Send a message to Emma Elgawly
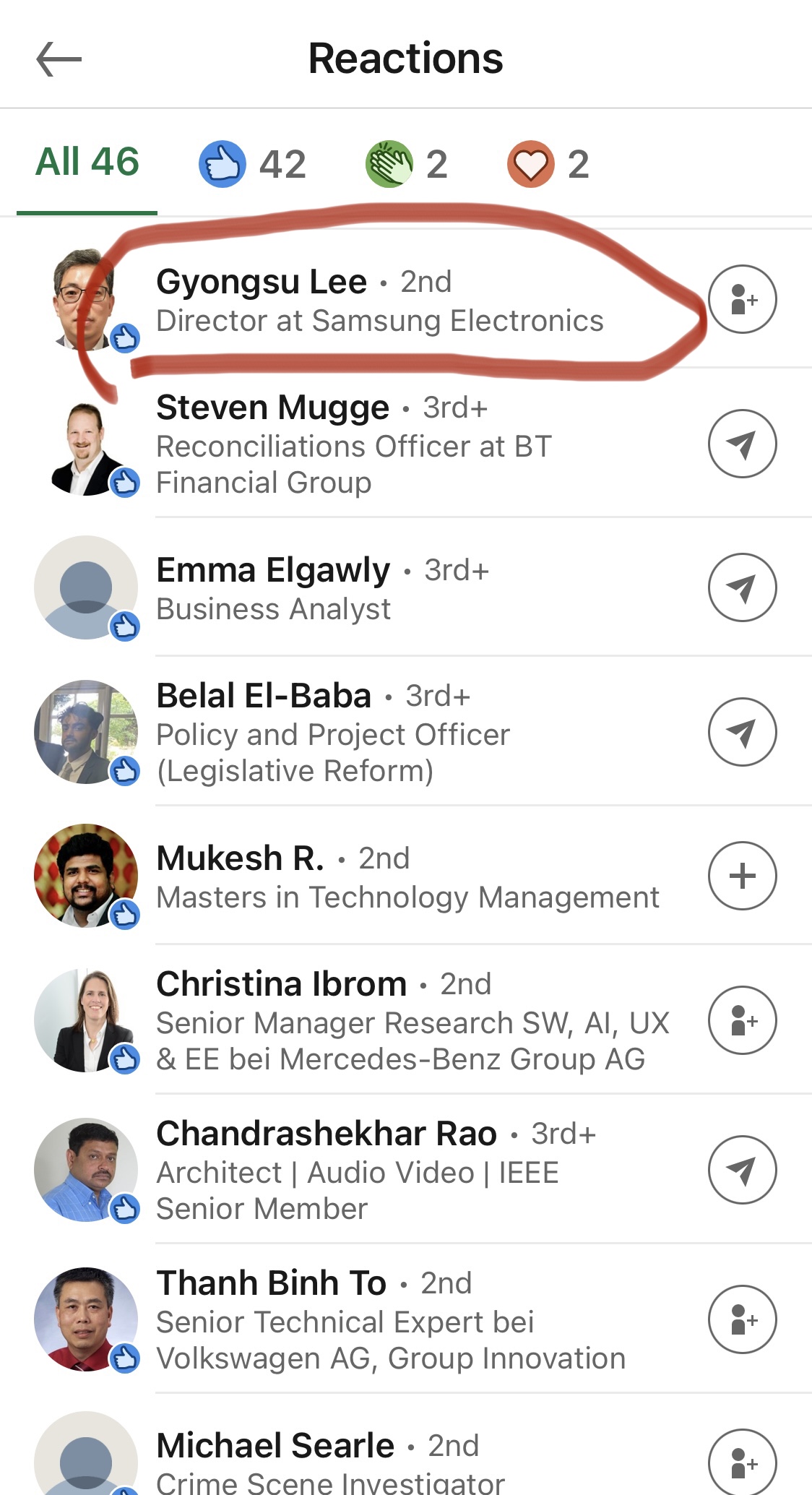The width and height of the screenshot is (812, 1495). tap(742, 587)
